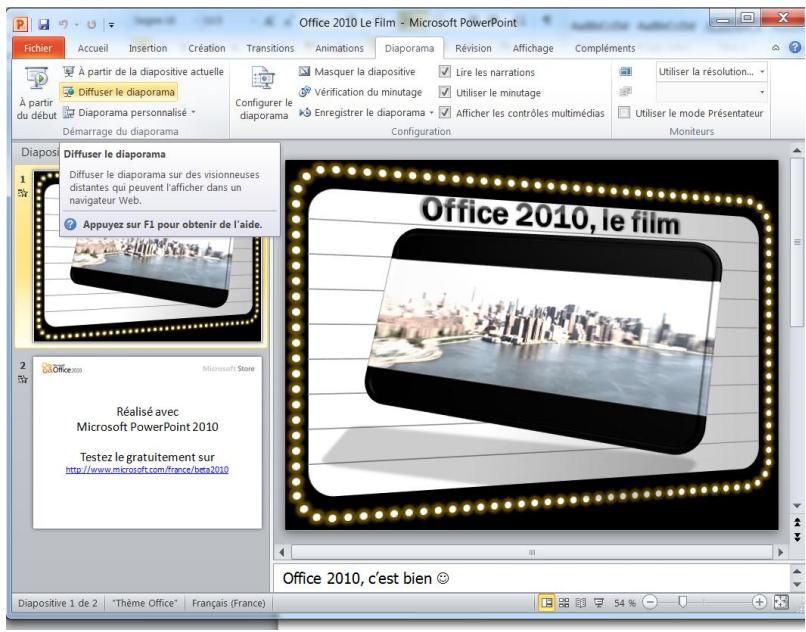
Task: Save the presentation with the floppy disk icon
Action: click(x=44, y=24)
